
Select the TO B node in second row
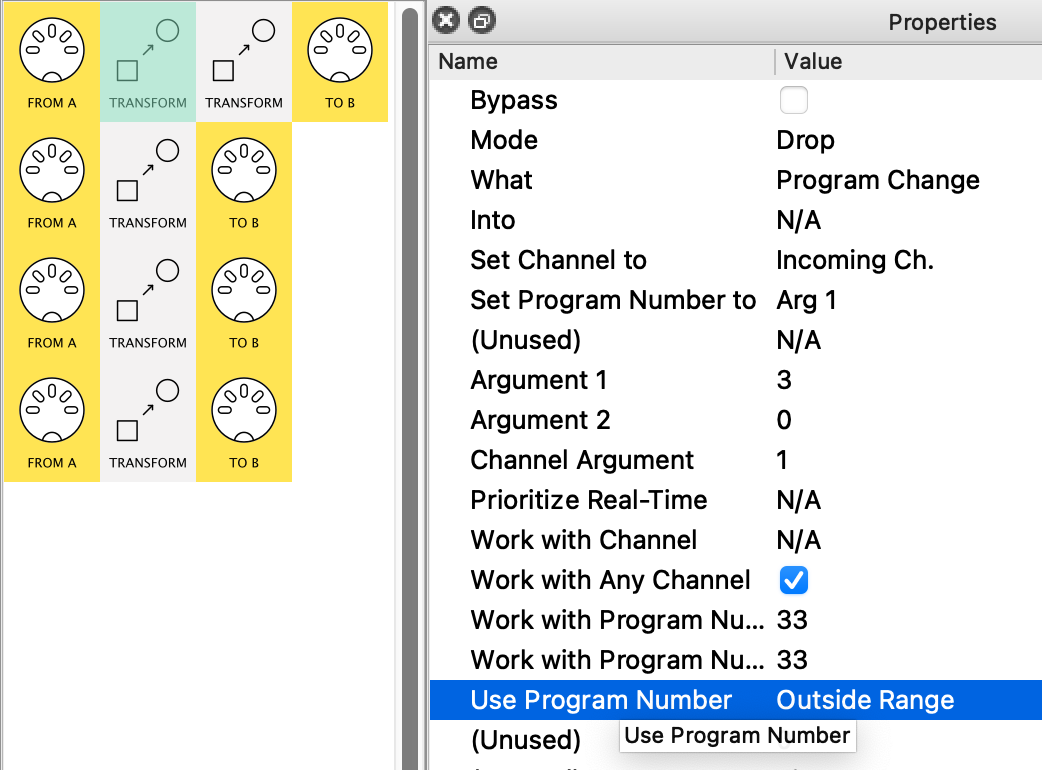(x=243, y=181)
